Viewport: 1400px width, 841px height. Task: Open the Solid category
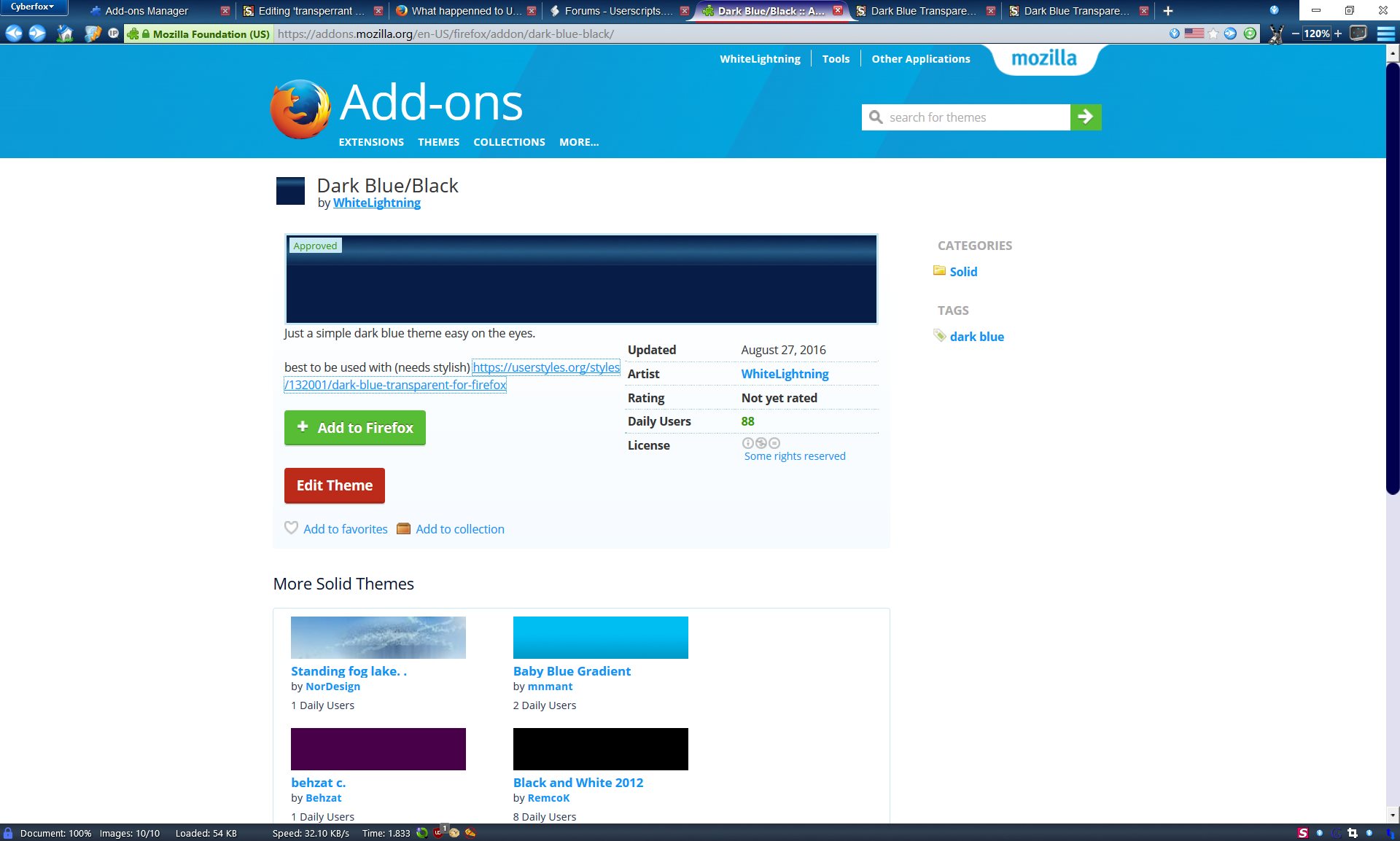point(963,272)
